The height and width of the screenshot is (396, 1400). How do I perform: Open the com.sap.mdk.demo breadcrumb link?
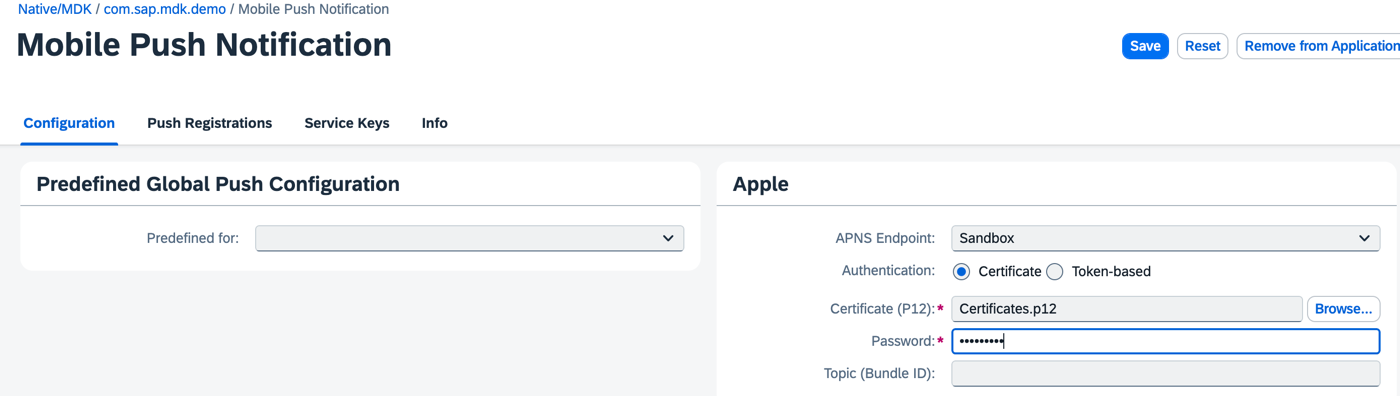click(165, 9)
